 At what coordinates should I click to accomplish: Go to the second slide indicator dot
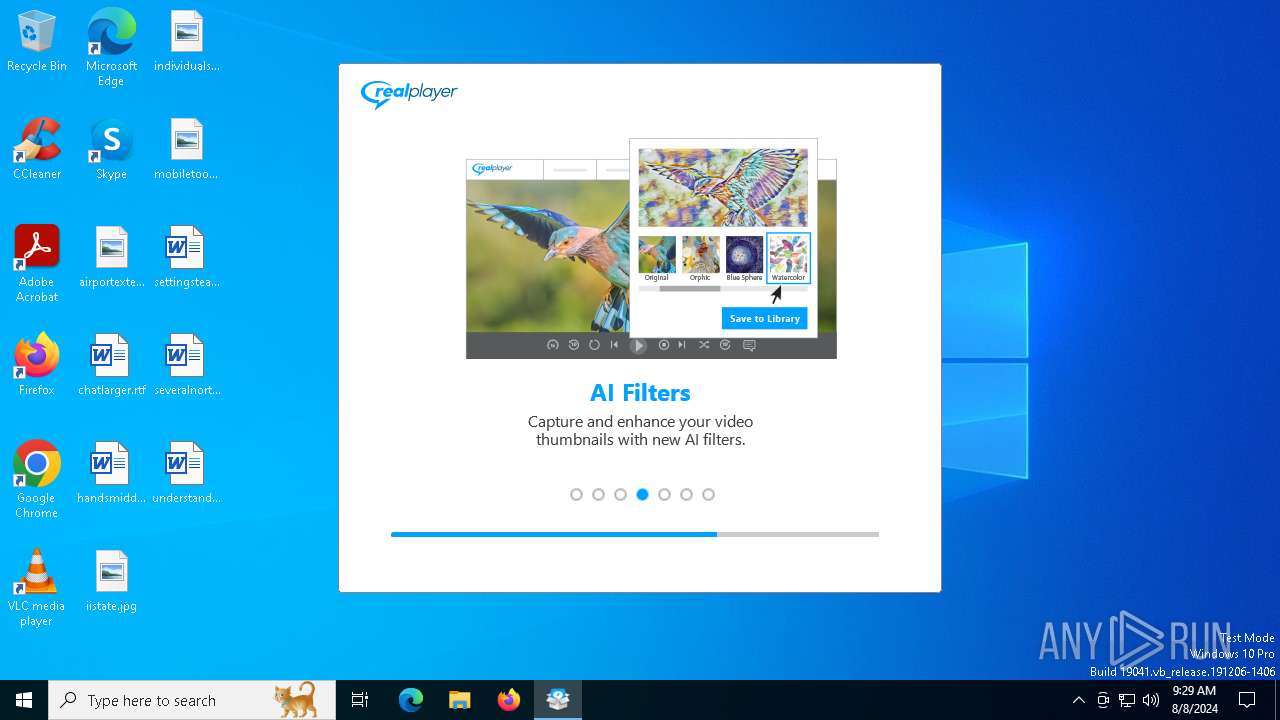click(x=598, y=494)
